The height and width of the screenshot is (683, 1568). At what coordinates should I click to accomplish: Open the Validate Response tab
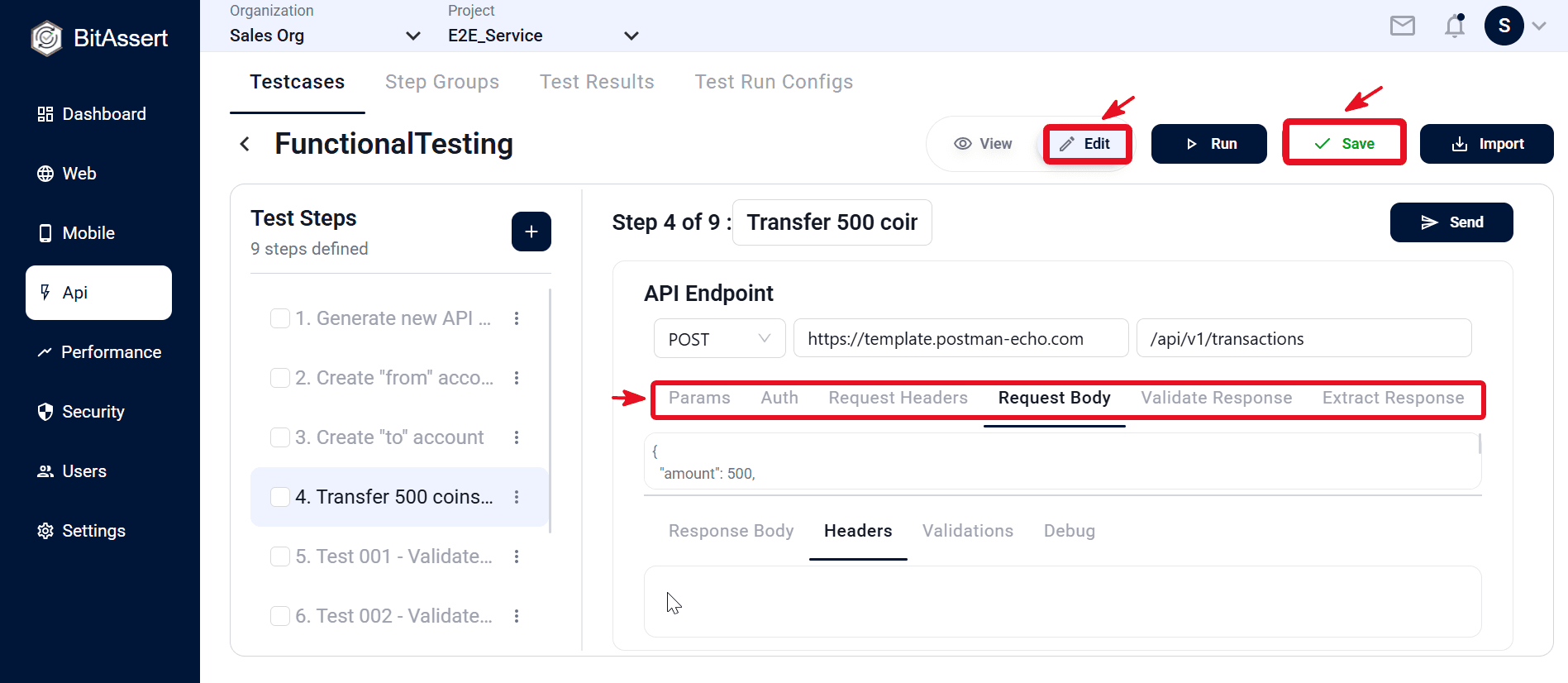pyautogui.click(x=1217, y=398)
